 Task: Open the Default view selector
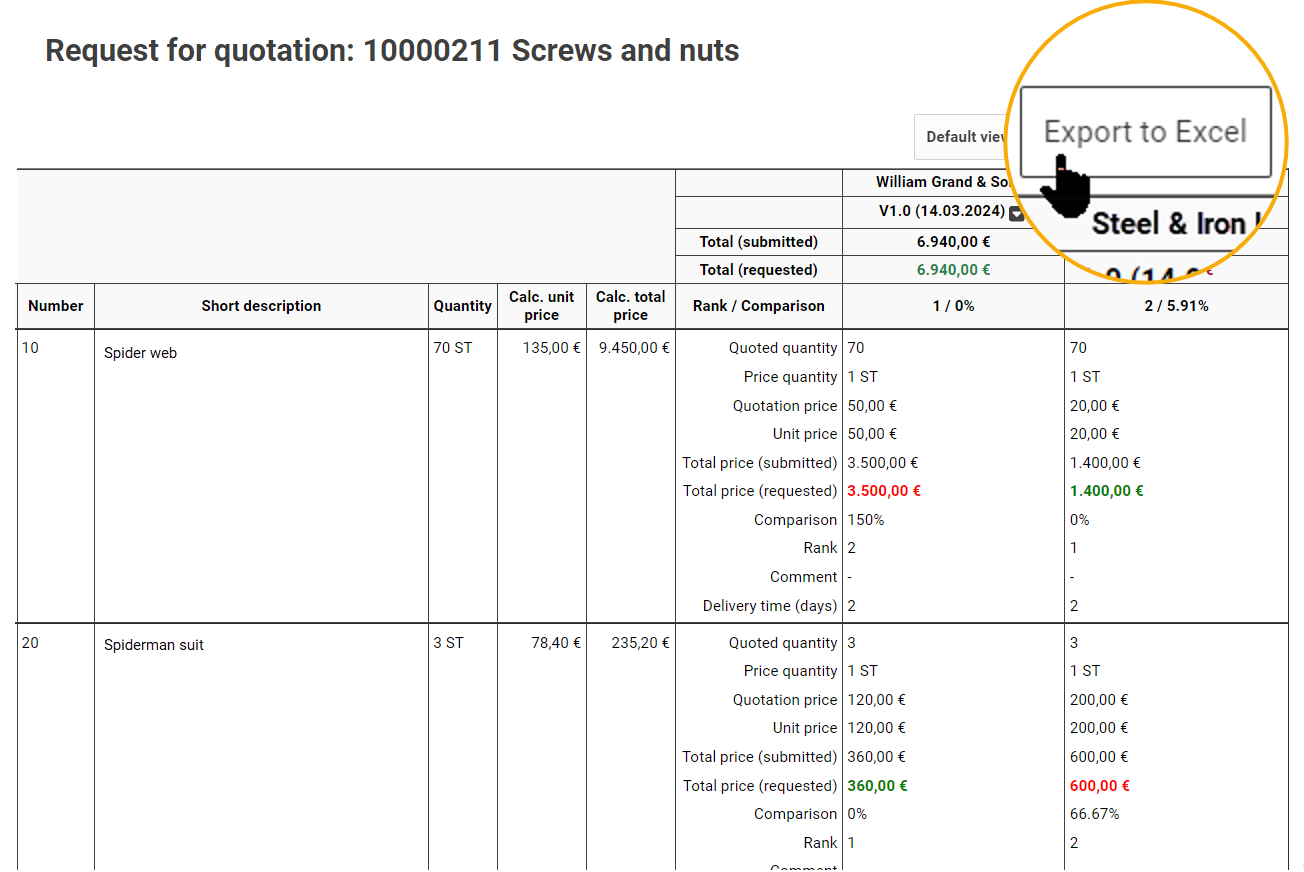coord(964,137)
